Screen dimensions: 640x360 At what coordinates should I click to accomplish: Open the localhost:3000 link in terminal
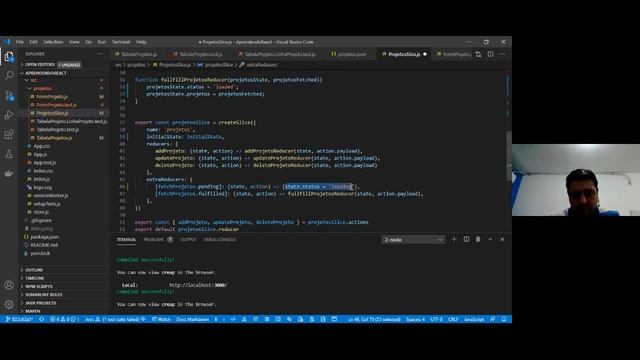[198, 285]
